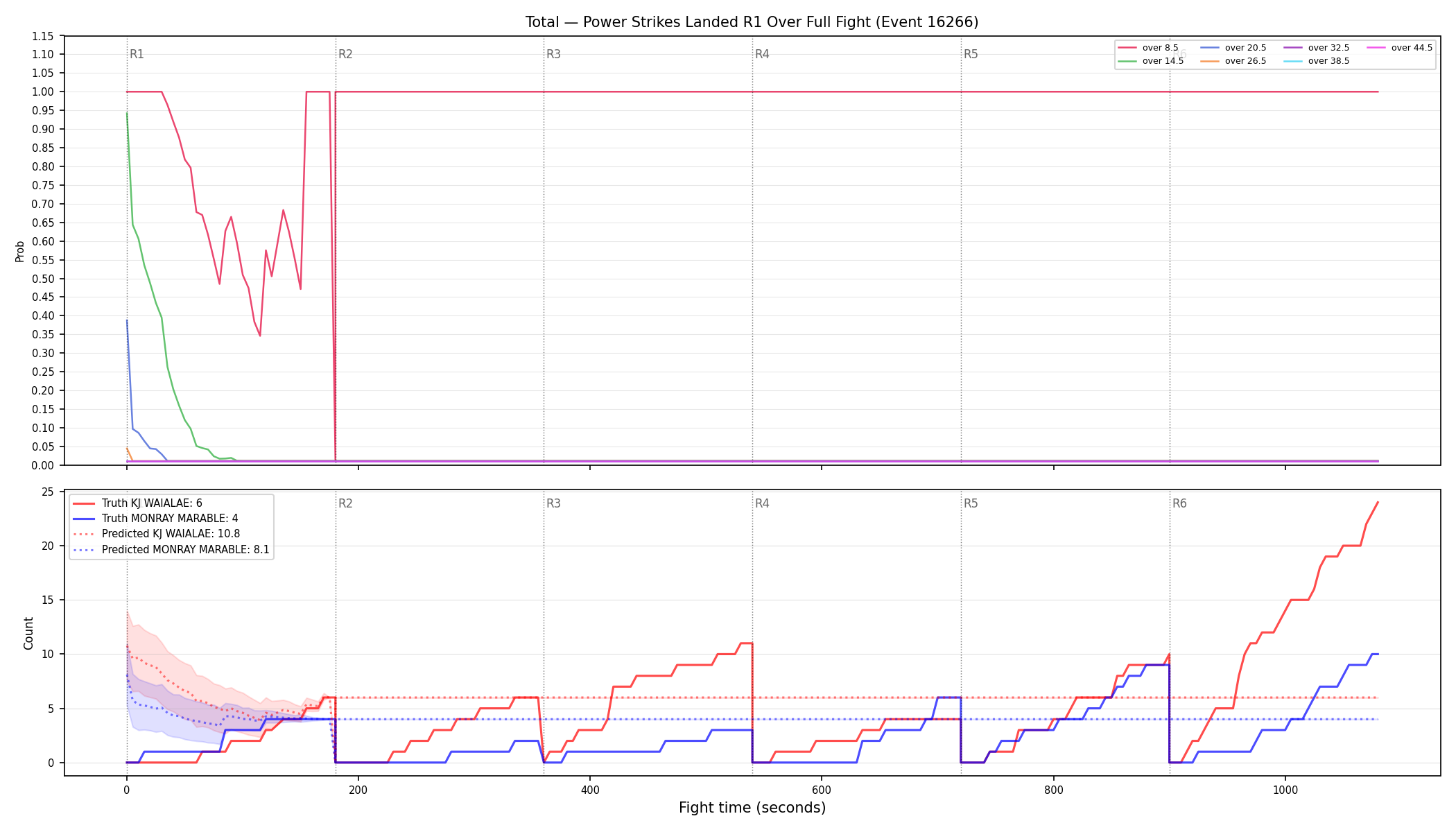This screenshot has width=1456, height=832.
Task: Click the 'Fight time (seconds)' axis label
Action: coord(752,808)
